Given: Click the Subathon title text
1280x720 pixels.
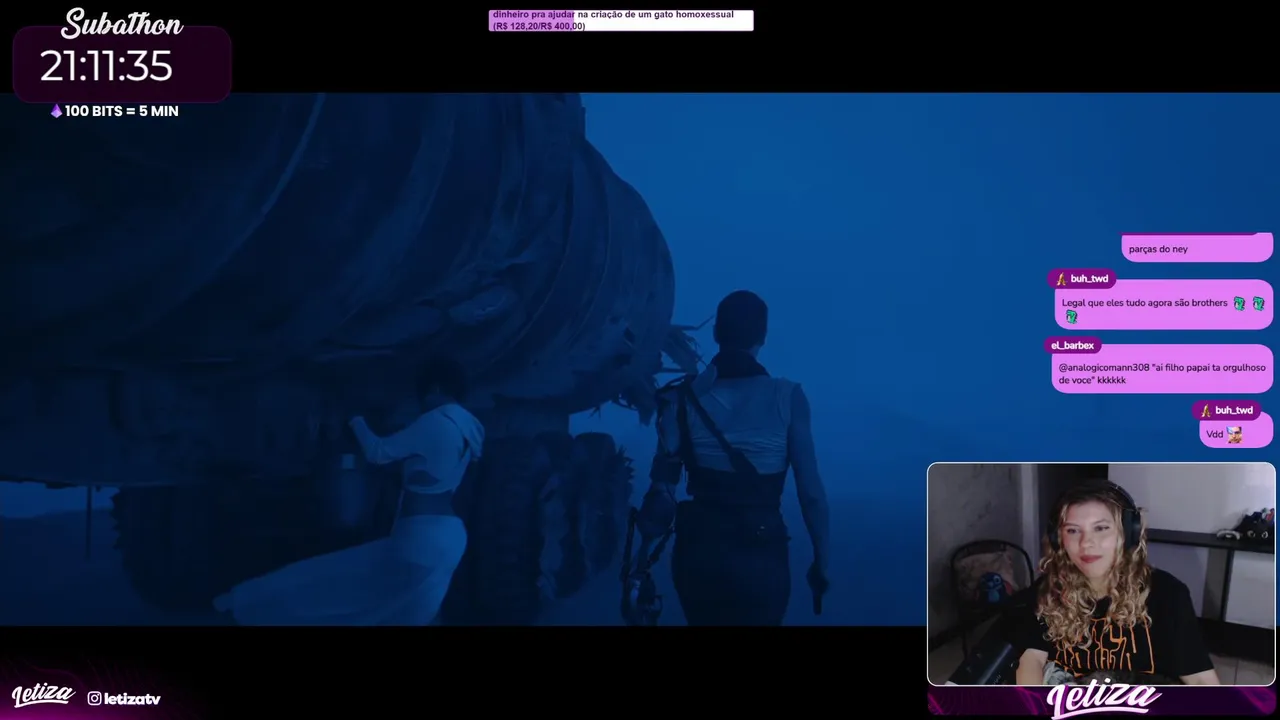Looking at the screenshot, I should point(122,24).
